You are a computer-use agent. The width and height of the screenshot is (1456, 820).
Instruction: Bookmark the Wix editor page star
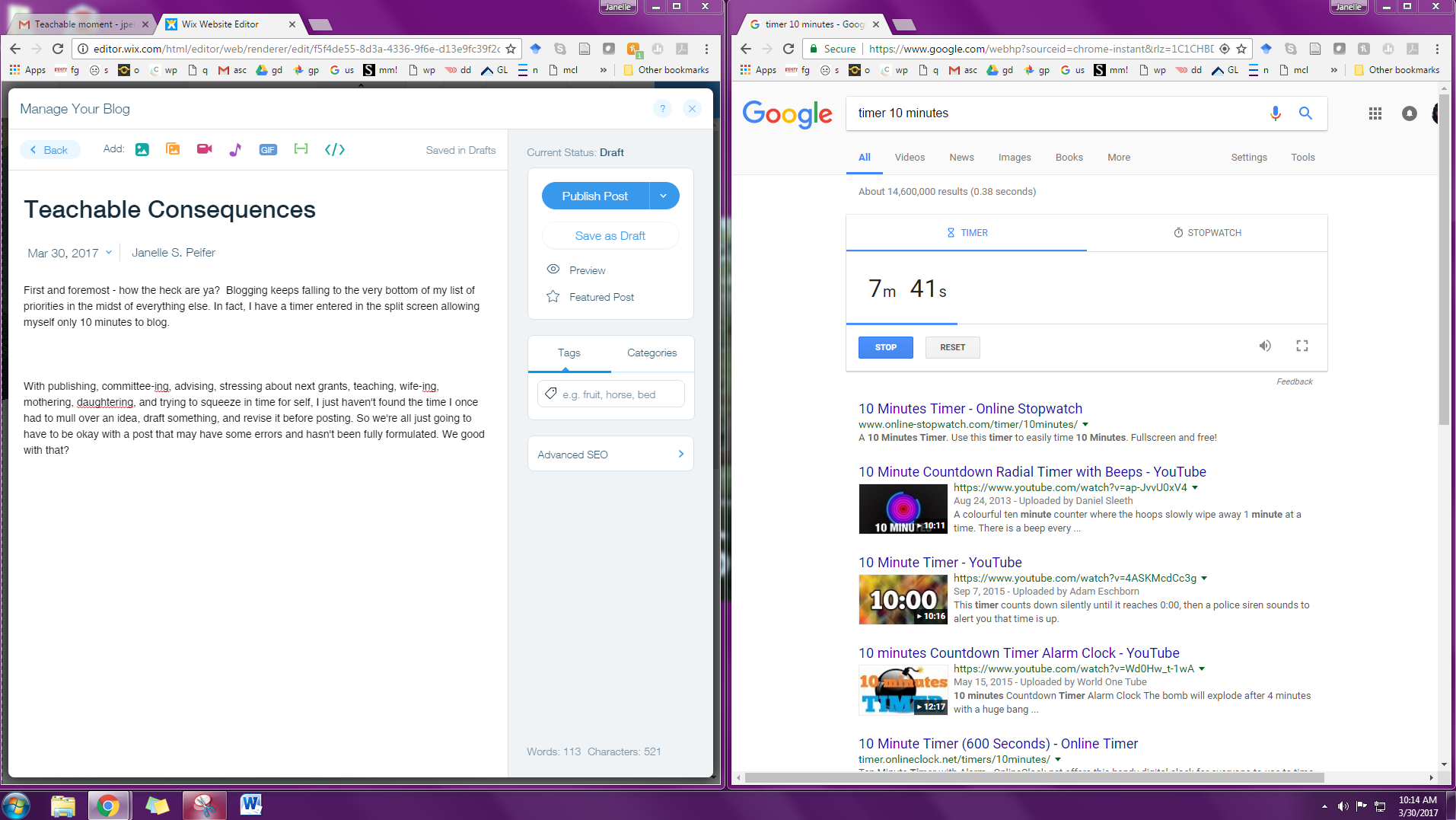[511, 49]
